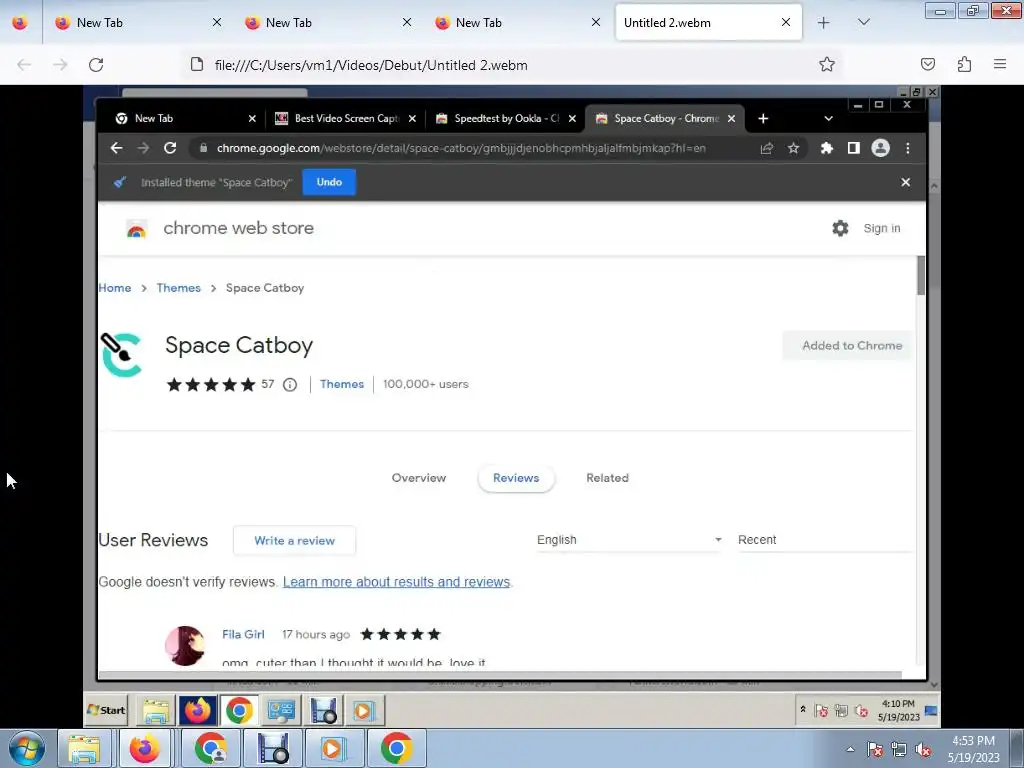Click muted volume tray icon
The image size is (1024, 768).
tap(923, 750)
